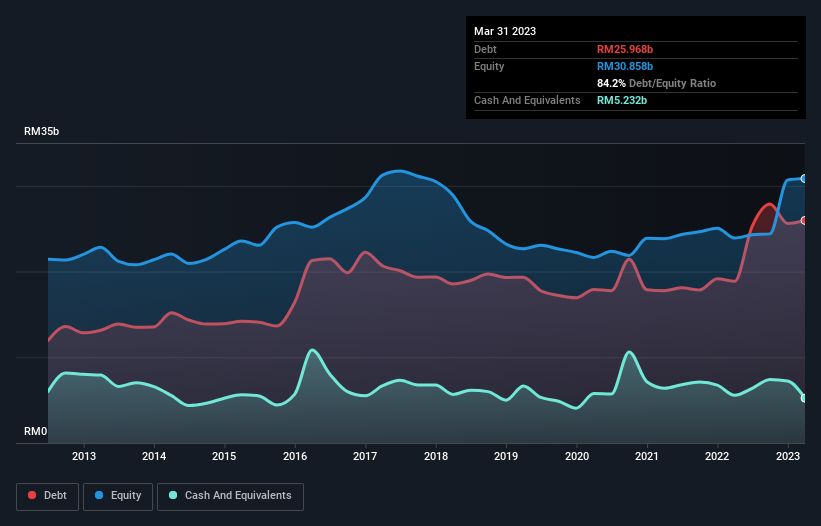Click the 2021 x-axis label
Viewport: 821px width, 526px height.
pyautogui.click(x=647, y=456)
